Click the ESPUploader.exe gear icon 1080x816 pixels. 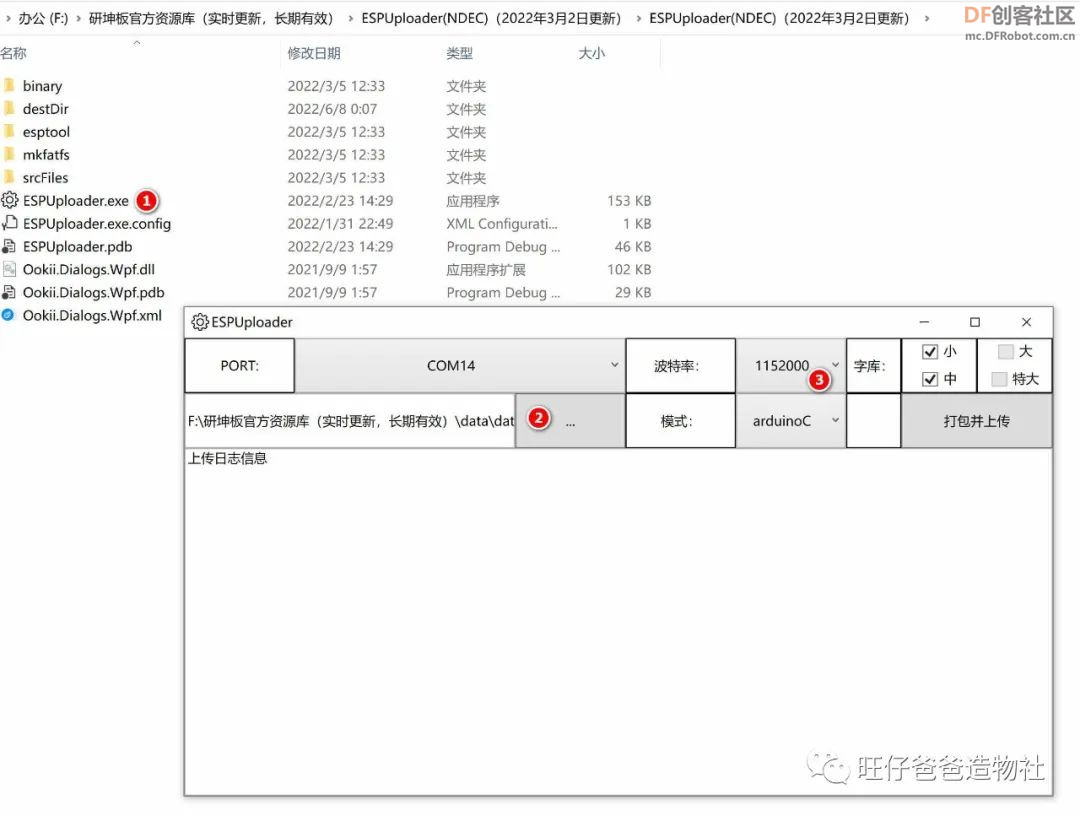point(9,200)
